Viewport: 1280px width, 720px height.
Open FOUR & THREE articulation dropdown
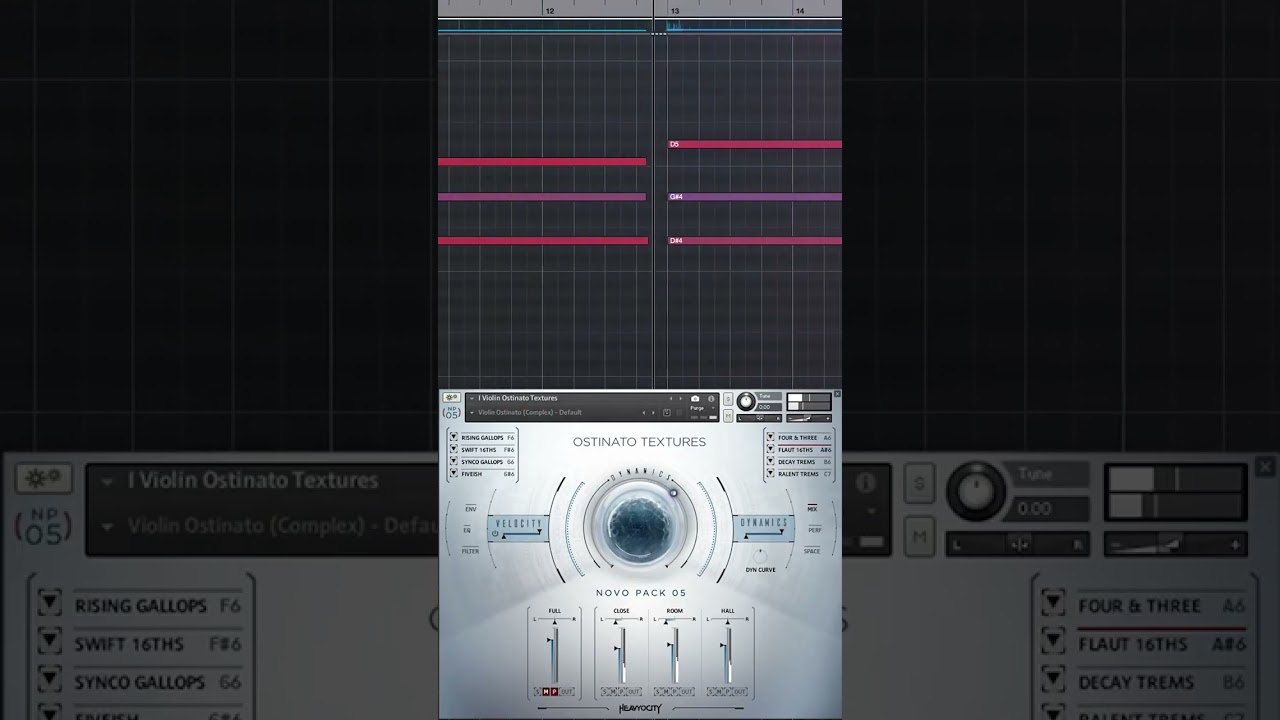click(770, 437)
